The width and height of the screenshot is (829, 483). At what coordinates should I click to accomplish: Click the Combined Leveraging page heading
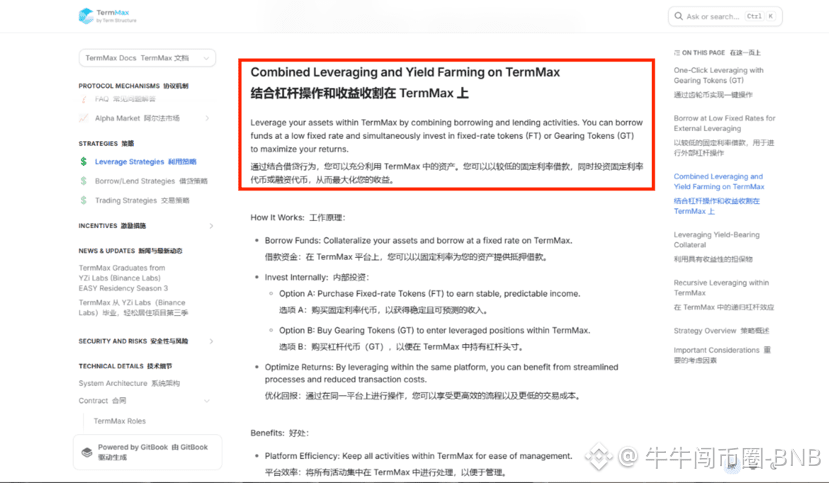point(405,82)
